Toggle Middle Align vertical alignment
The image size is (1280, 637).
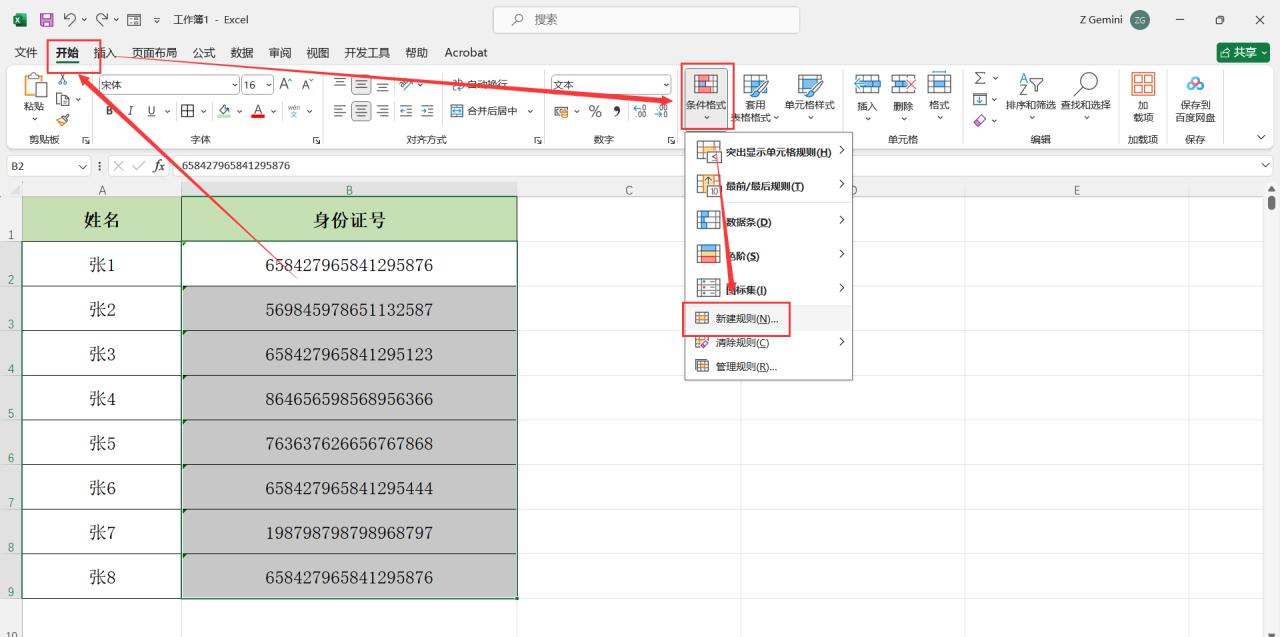coord(361,85)
